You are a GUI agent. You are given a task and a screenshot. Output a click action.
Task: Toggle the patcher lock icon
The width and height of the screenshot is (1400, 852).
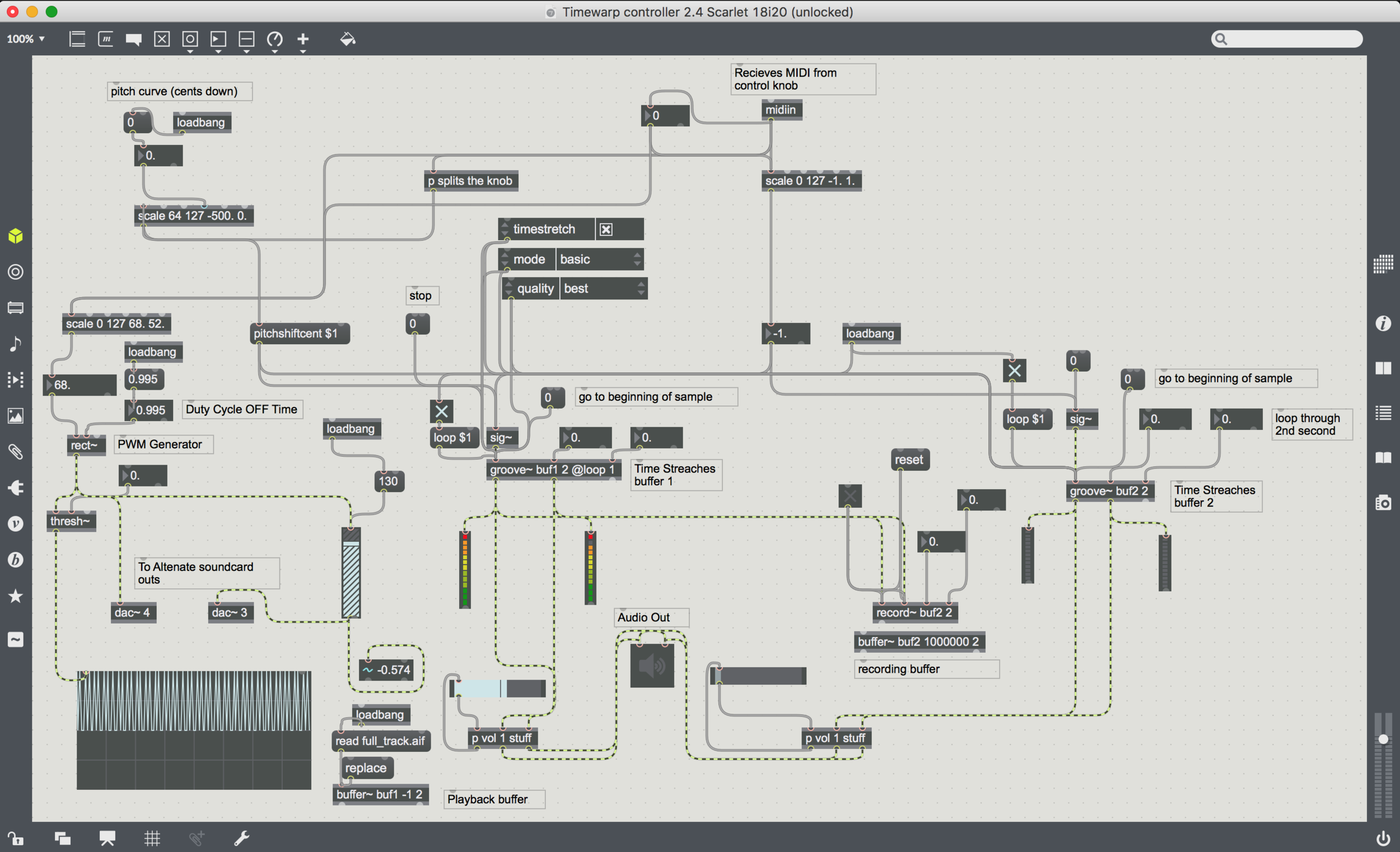pyautogui.click(x=15, y=839)
